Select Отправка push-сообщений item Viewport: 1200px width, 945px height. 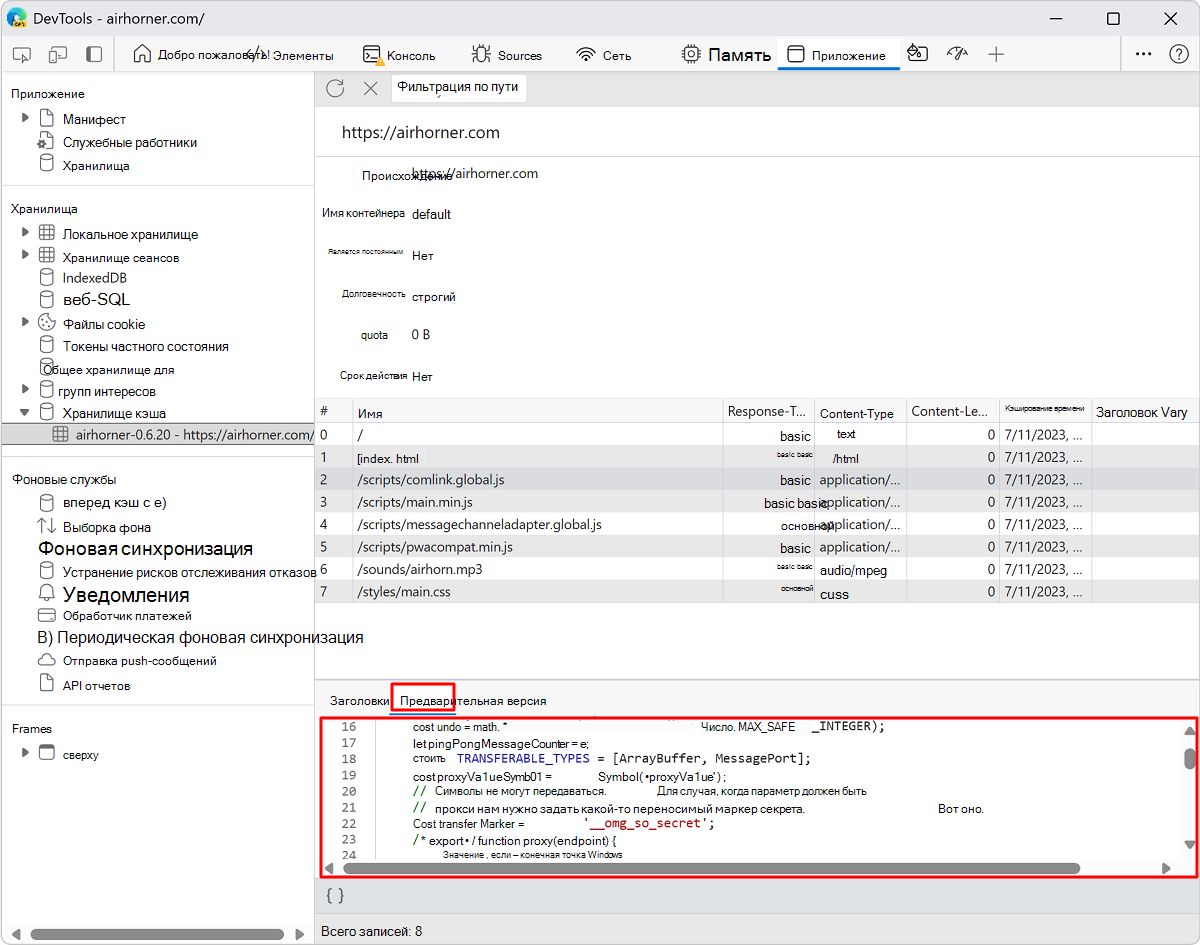(x=139, y=661)
